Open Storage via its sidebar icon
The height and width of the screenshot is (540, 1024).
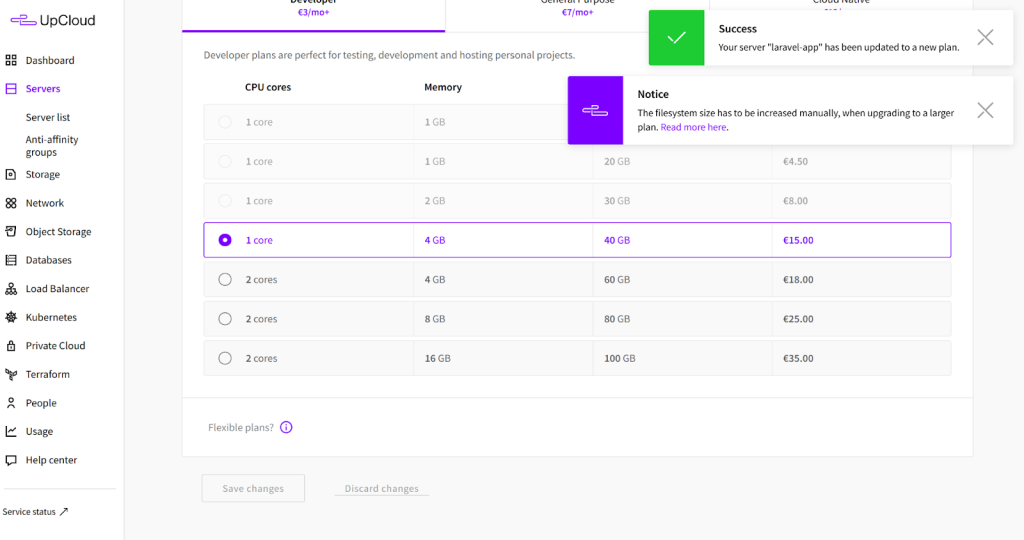click(11, 174)
